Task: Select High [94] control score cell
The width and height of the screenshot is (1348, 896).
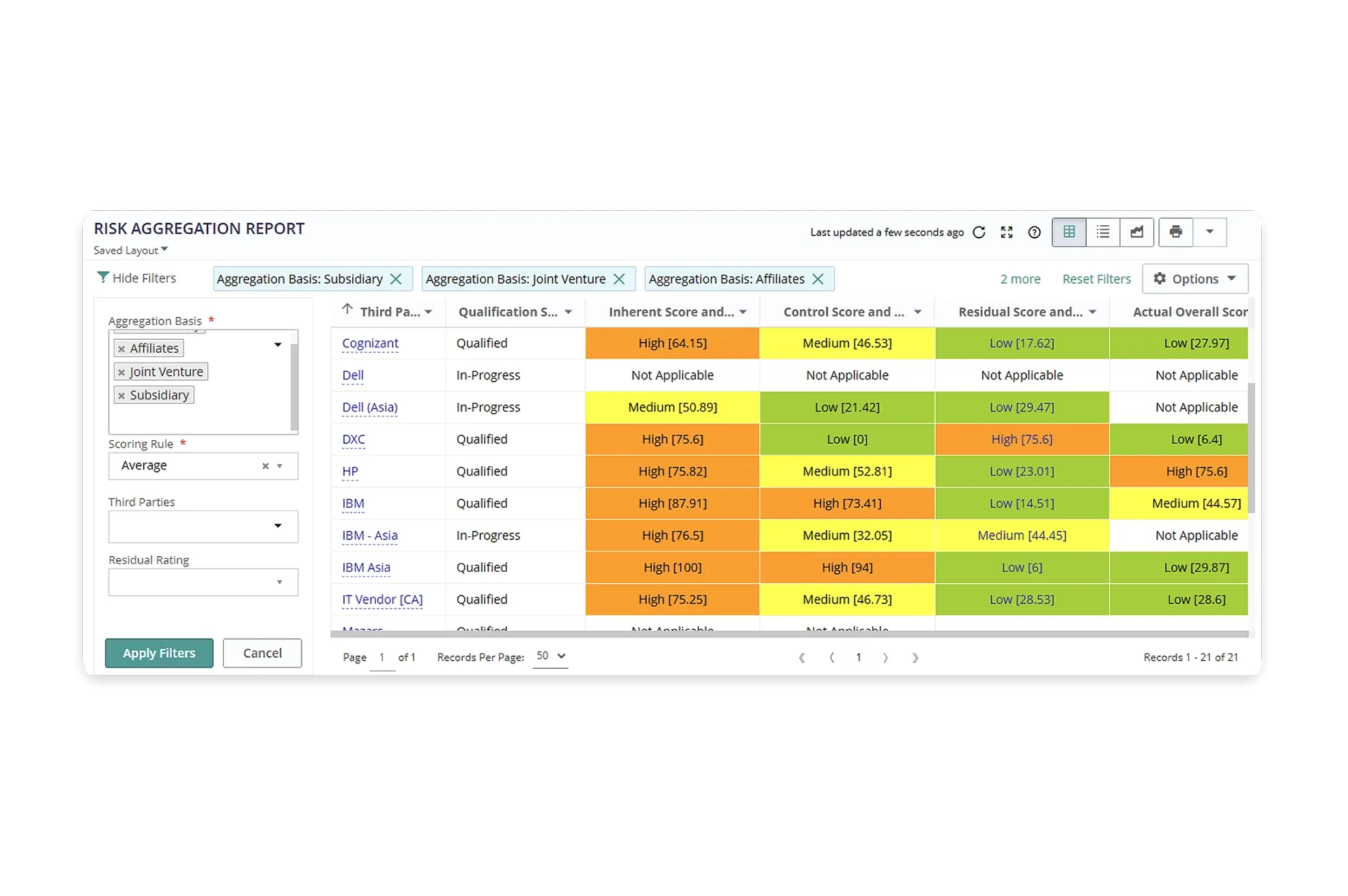Action: (x=847, y=568)
